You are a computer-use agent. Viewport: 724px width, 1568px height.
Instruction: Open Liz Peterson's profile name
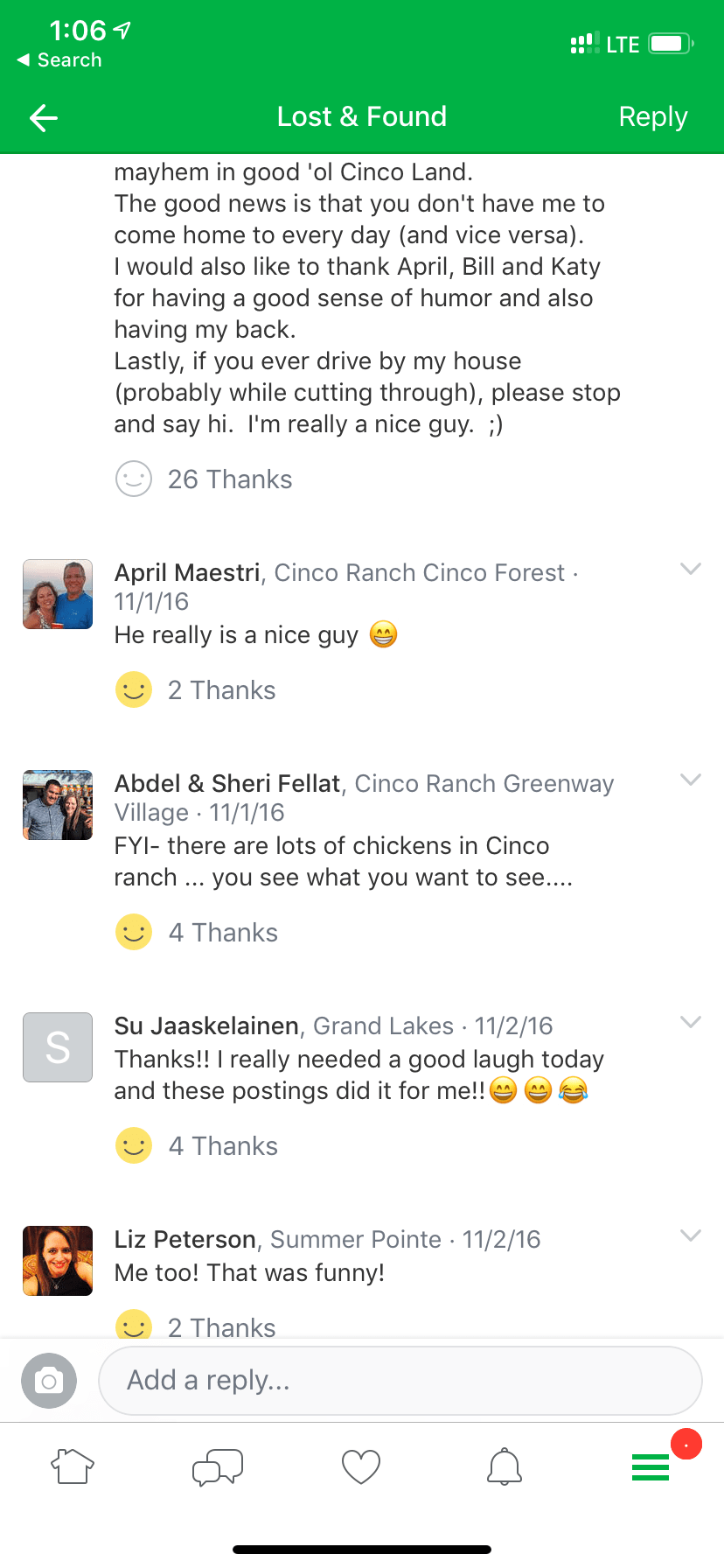tap(185, 1239)
